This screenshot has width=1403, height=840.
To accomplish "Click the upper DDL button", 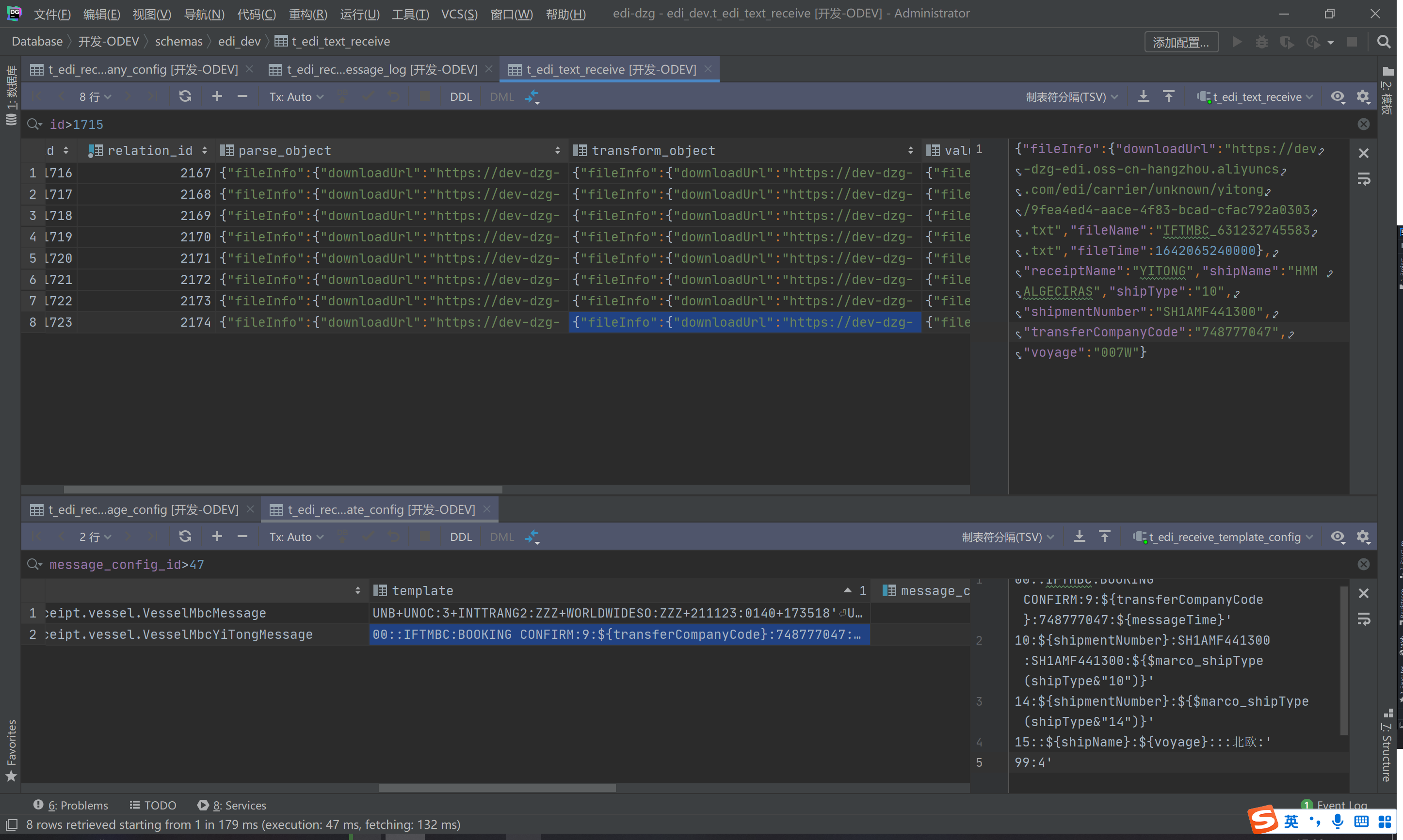I will (x=460, y=97).
